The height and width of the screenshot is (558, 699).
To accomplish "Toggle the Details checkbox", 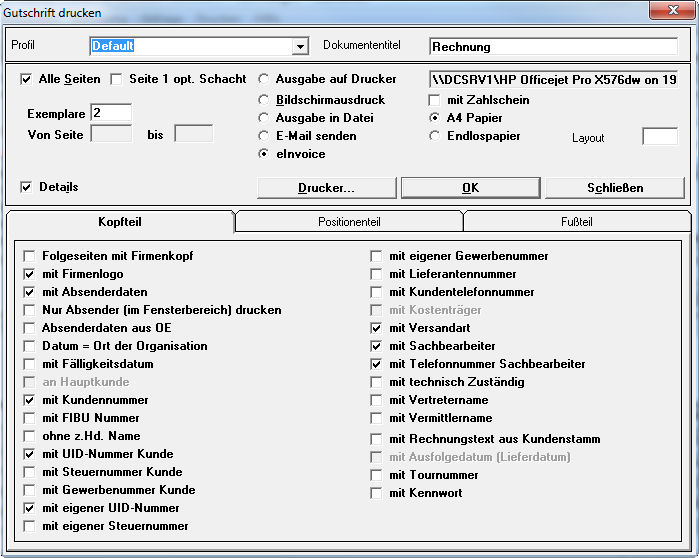I will click(x=27, y=187).
